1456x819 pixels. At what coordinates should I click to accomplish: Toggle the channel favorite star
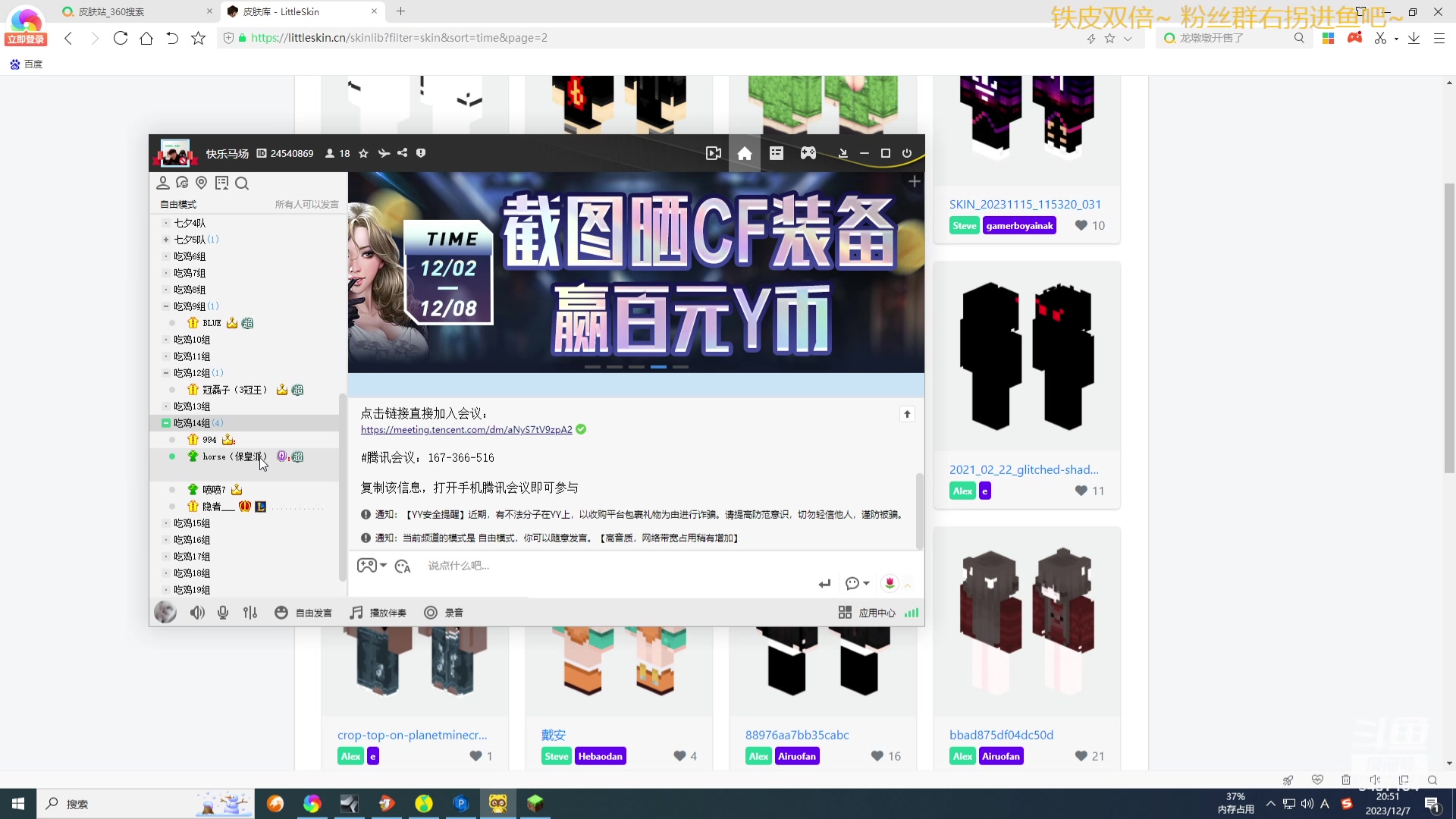pos(363,152)
